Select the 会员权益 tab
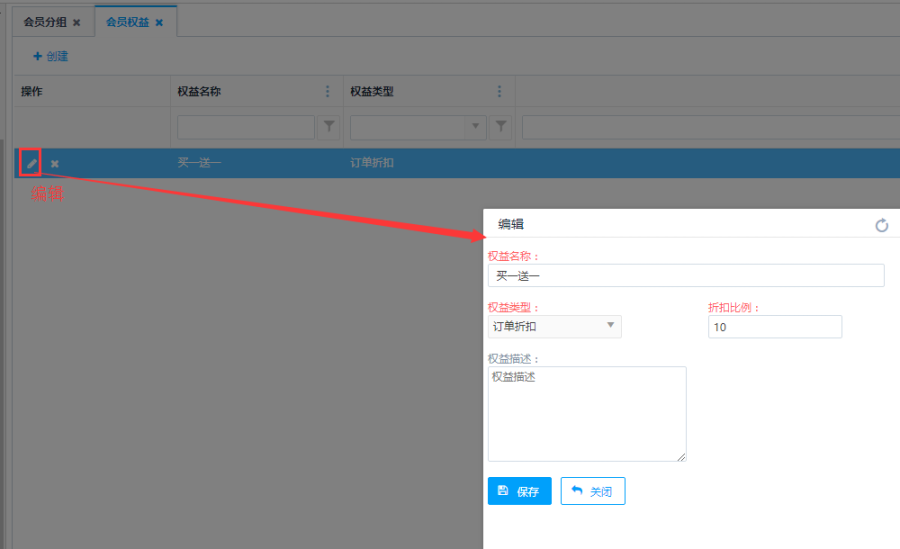This screenshot has height=549, width=900. (x=127, y=22)
